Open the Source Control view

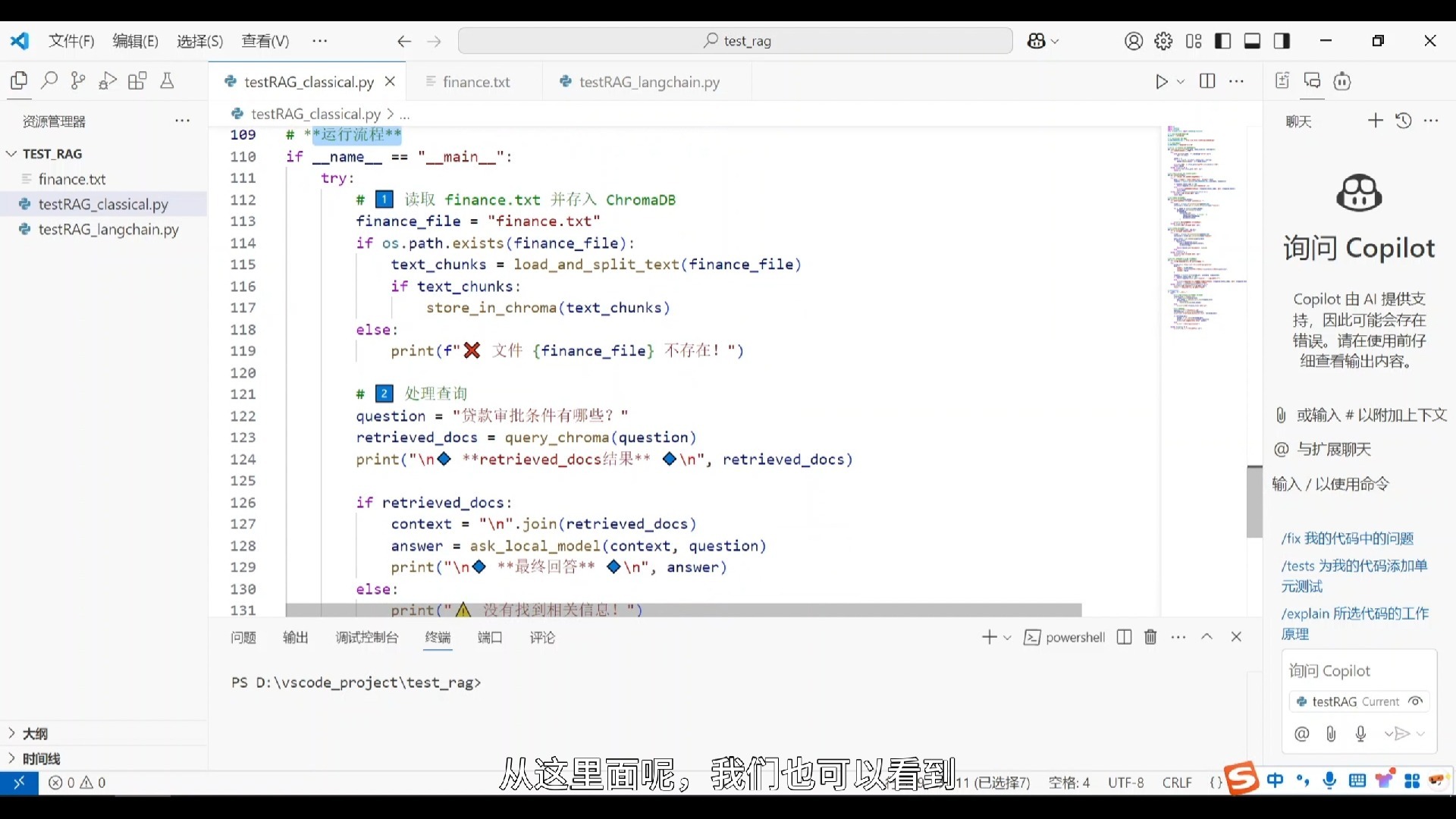click(x=78, y=80)
